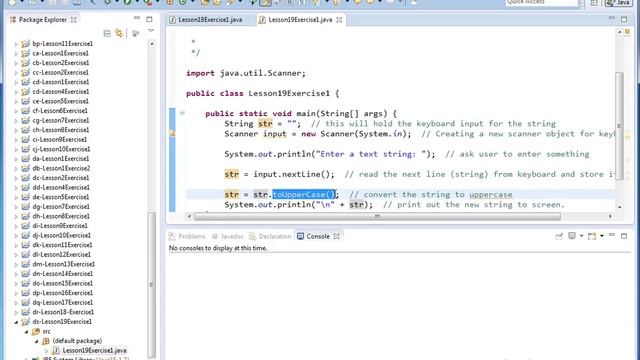Click 'Lesson19Exercise1' class name in code
The image size is (640, 360).
[289, 93]
